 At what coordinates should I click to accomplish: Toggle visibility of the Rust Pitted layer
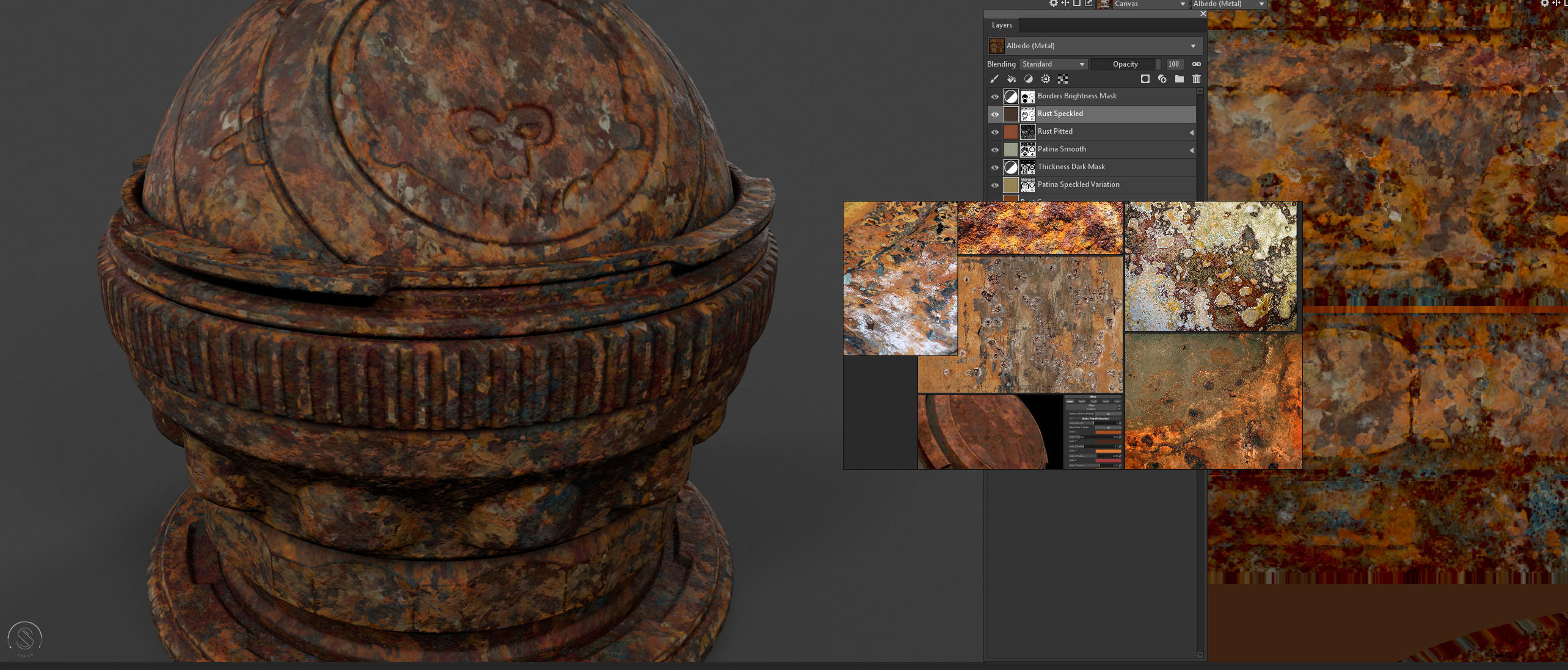coord(995,132)
